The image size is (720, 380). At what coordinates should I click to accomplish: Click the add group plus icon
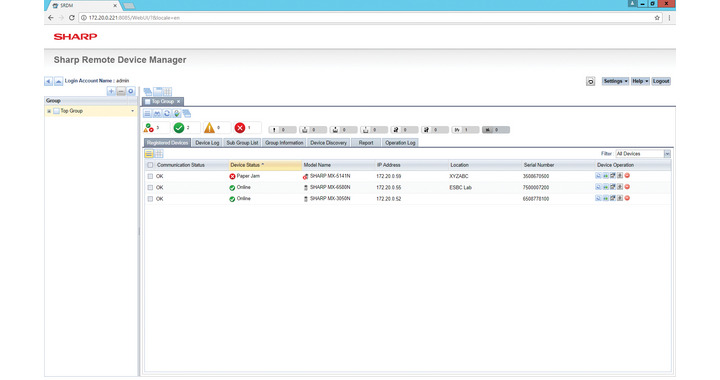111,91
